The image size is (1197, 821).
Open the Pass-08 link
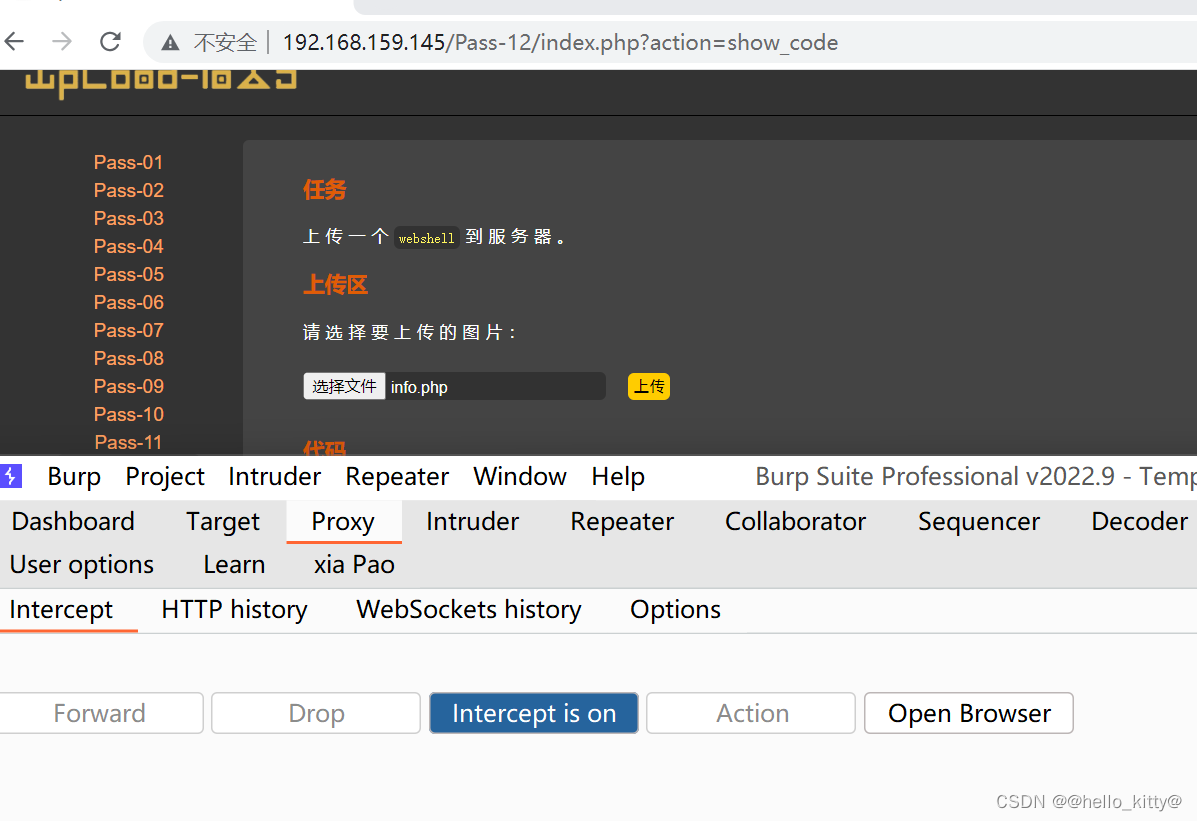128,358
